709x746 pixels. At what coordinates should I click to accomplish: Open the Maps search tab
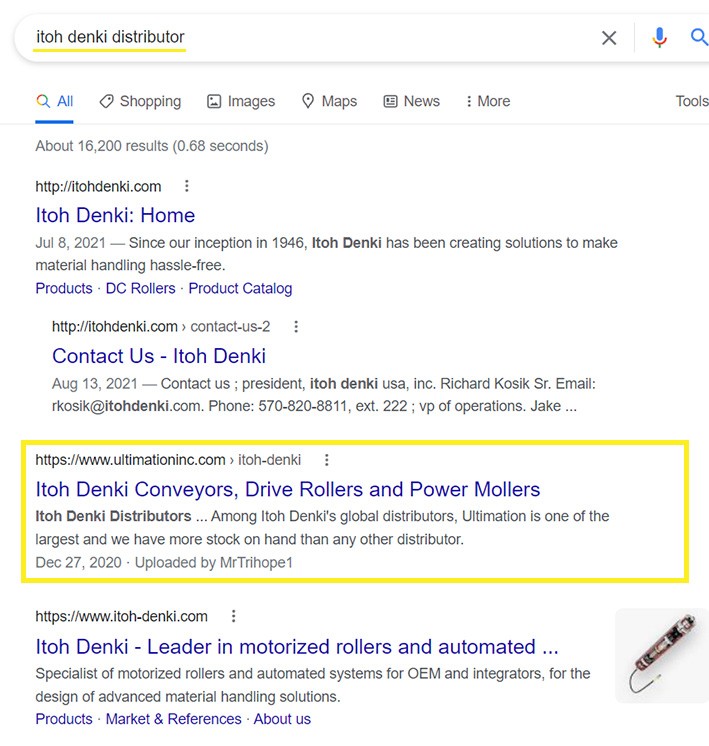329,101
